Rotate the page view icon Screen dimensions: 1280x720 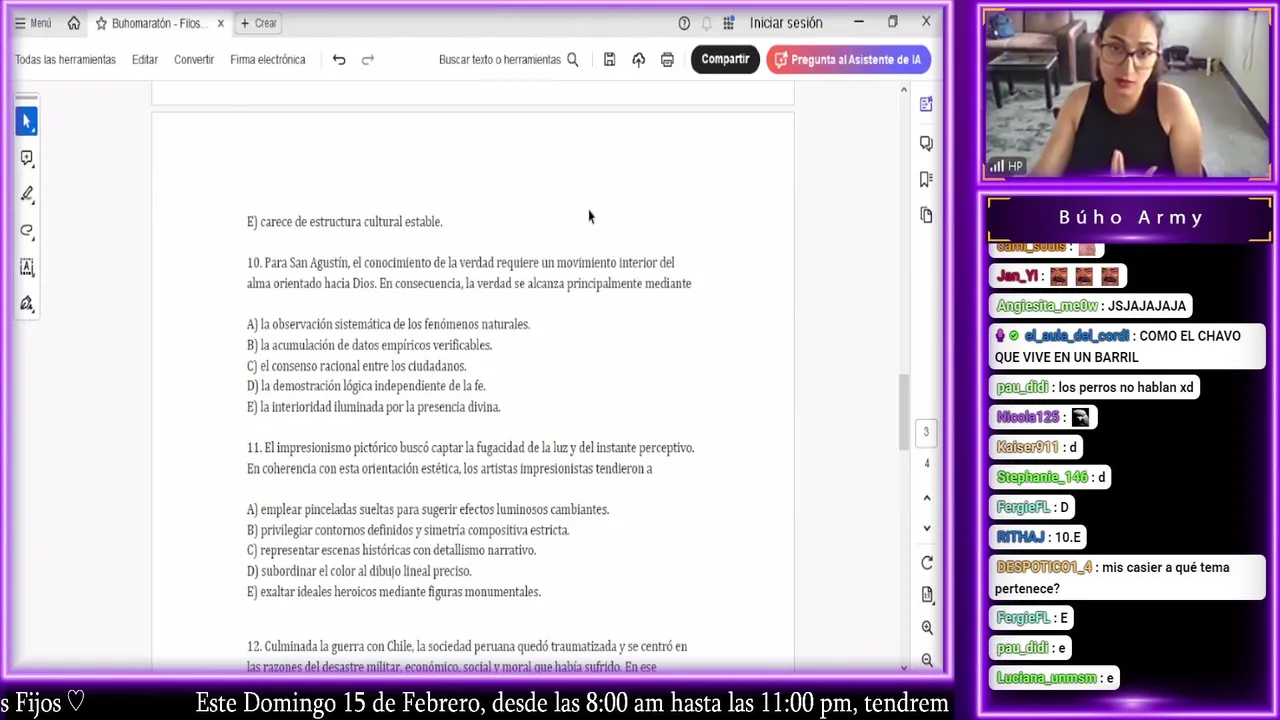pyautogui.click(x=926, y=563)
